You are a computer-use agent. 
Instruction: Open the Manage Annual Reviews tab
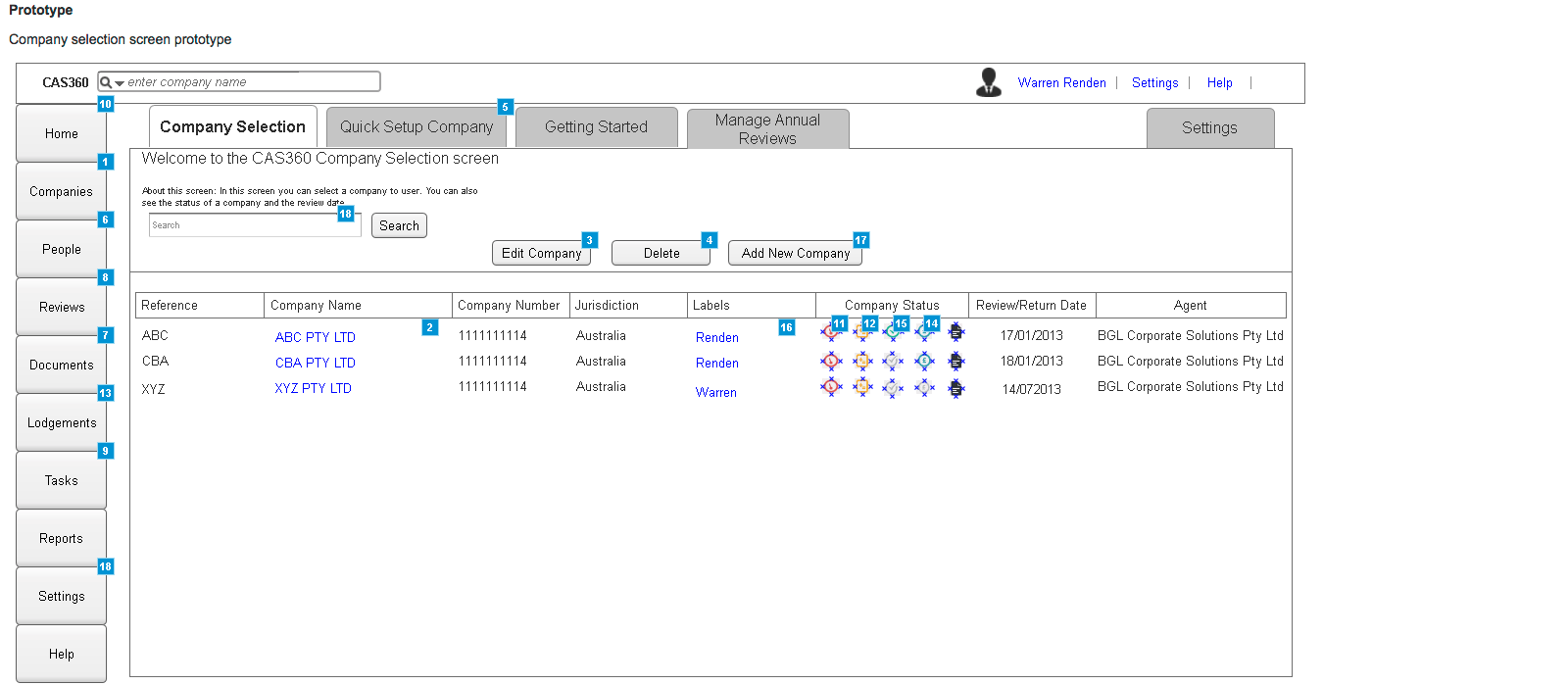click(767, 128)
